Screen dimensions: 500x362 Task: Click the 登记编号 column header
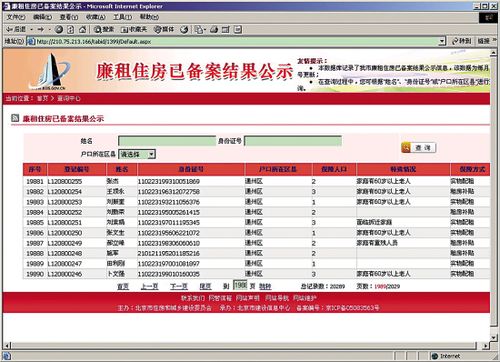[77, 169]
